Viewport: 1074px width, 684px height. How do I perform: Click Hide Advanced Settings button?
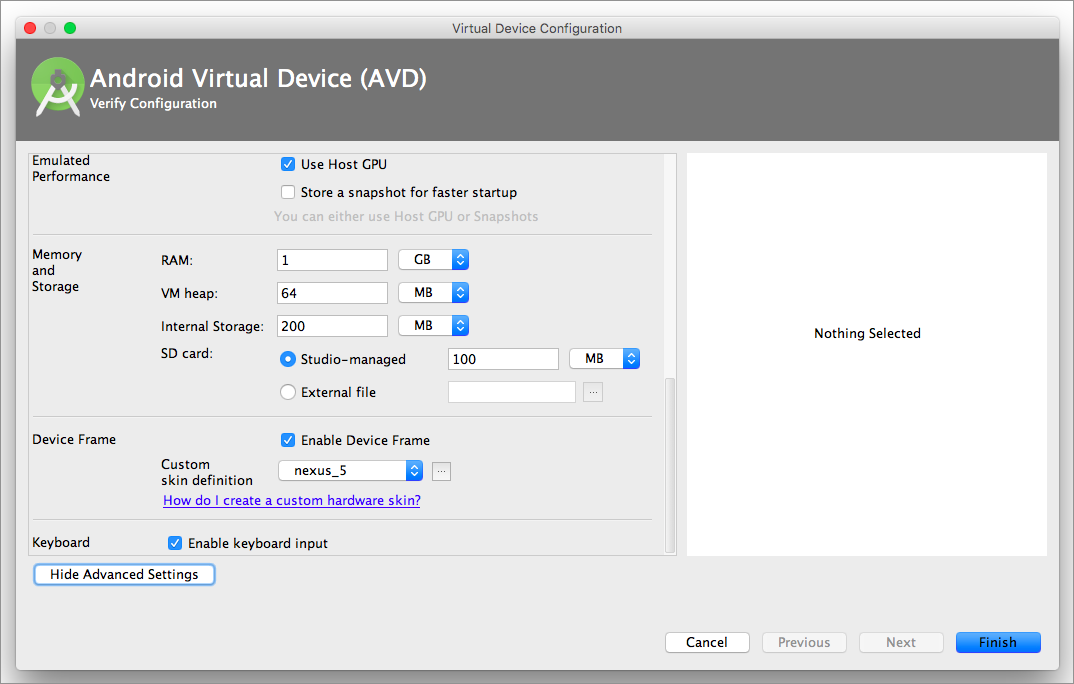coord(124,575)
